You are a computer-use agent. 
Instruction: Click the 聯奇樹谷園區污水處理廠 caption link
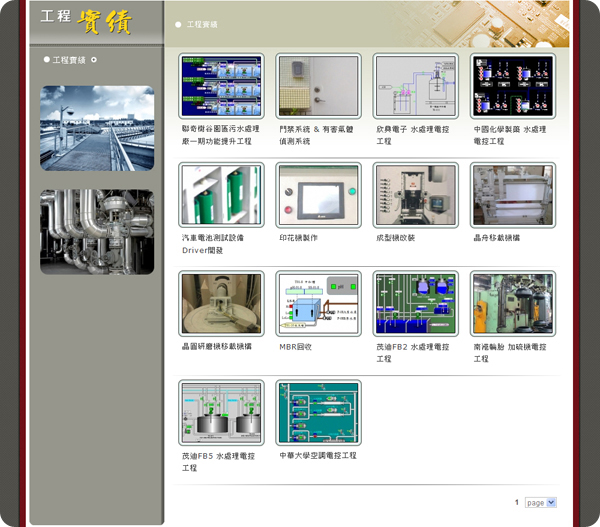tap(220, 135)
